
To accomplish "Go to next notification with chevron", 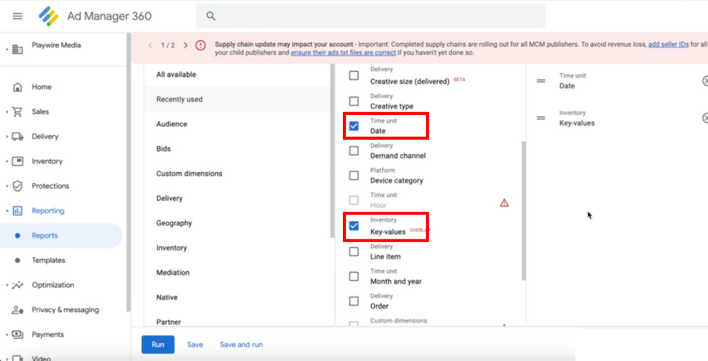I will [186, 45].
